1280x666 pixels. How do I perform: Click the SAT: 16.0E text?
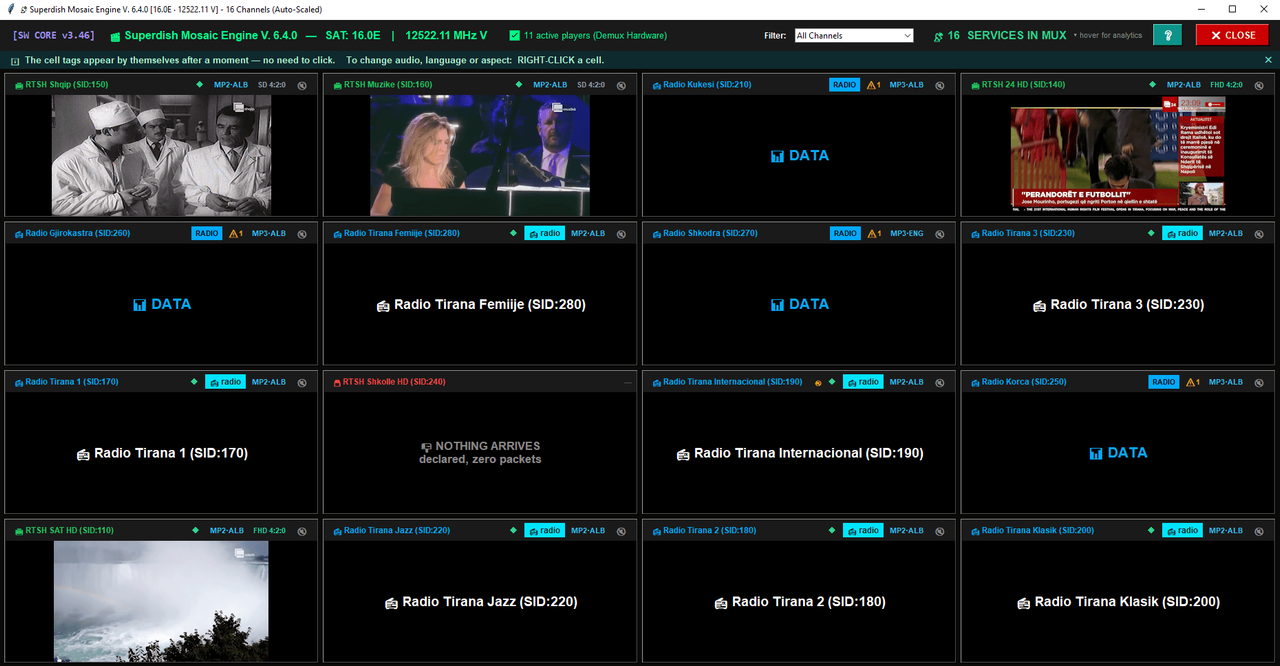(x=353, y=35)
